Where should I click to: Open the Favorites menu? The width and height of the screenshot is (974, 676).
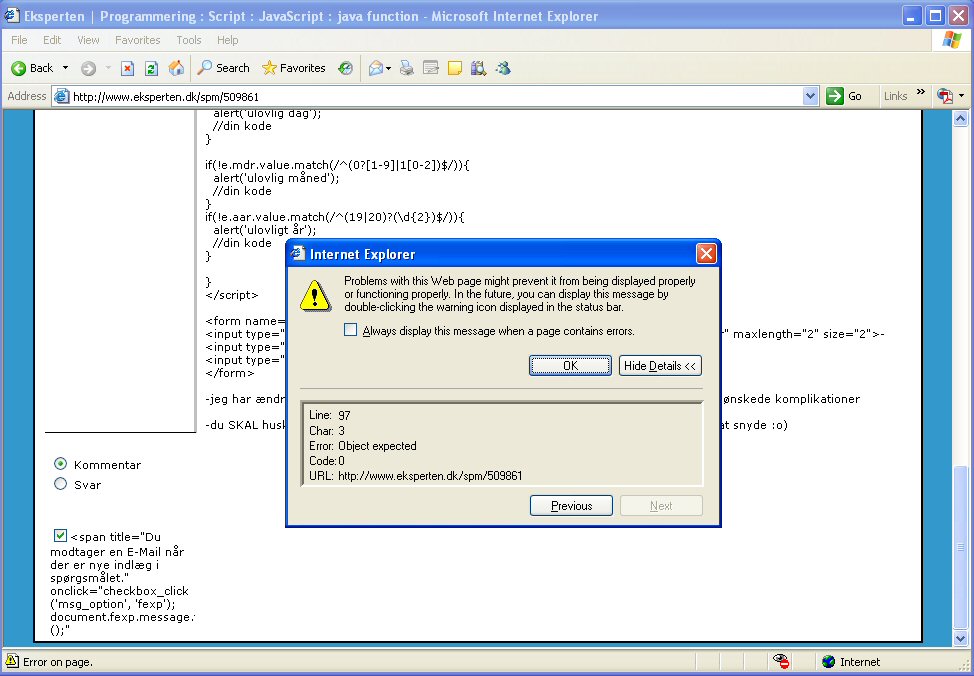pos(138,40)
